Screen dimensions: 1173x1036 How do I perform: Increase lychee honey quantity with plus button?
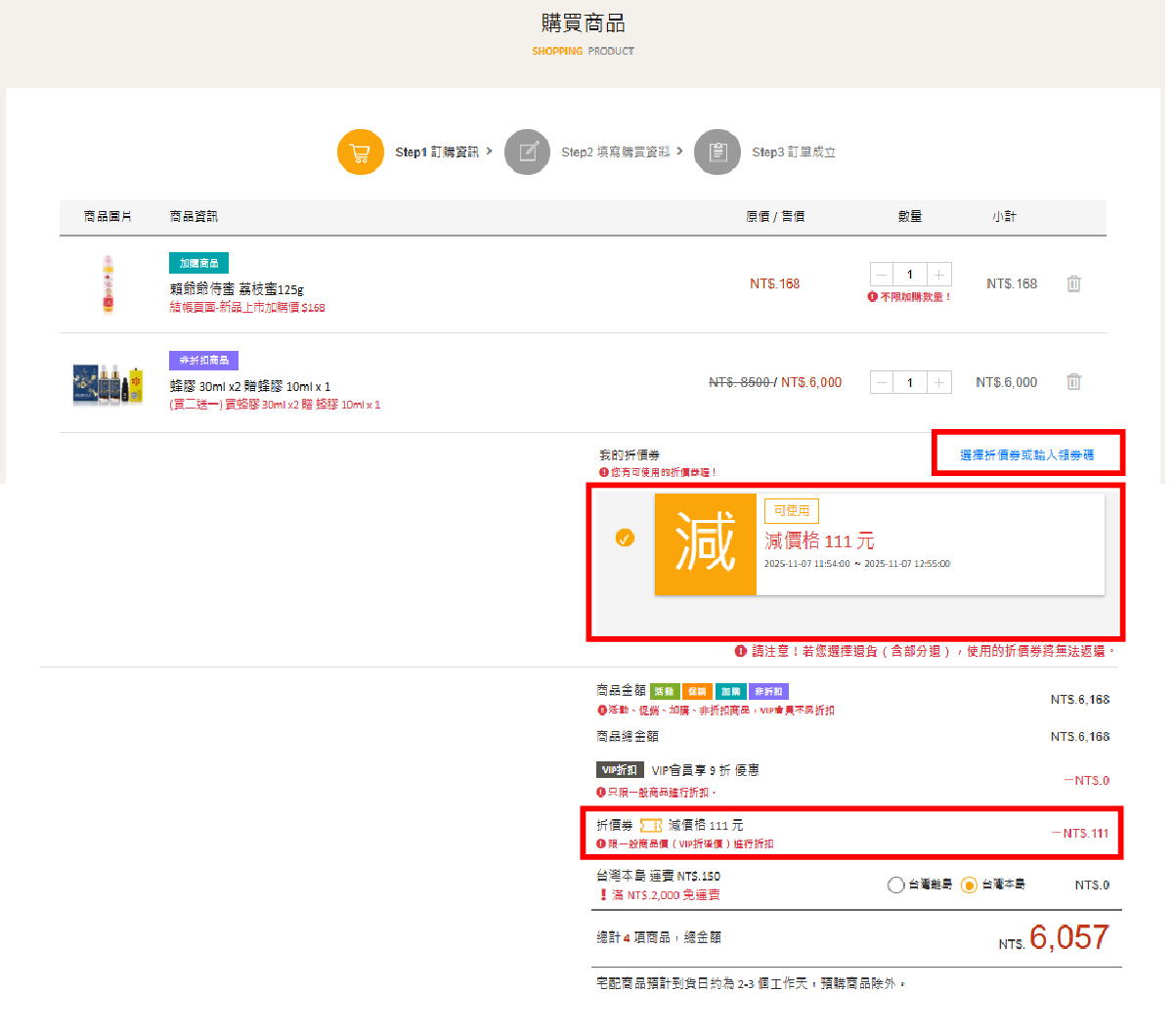click(938, 275)
